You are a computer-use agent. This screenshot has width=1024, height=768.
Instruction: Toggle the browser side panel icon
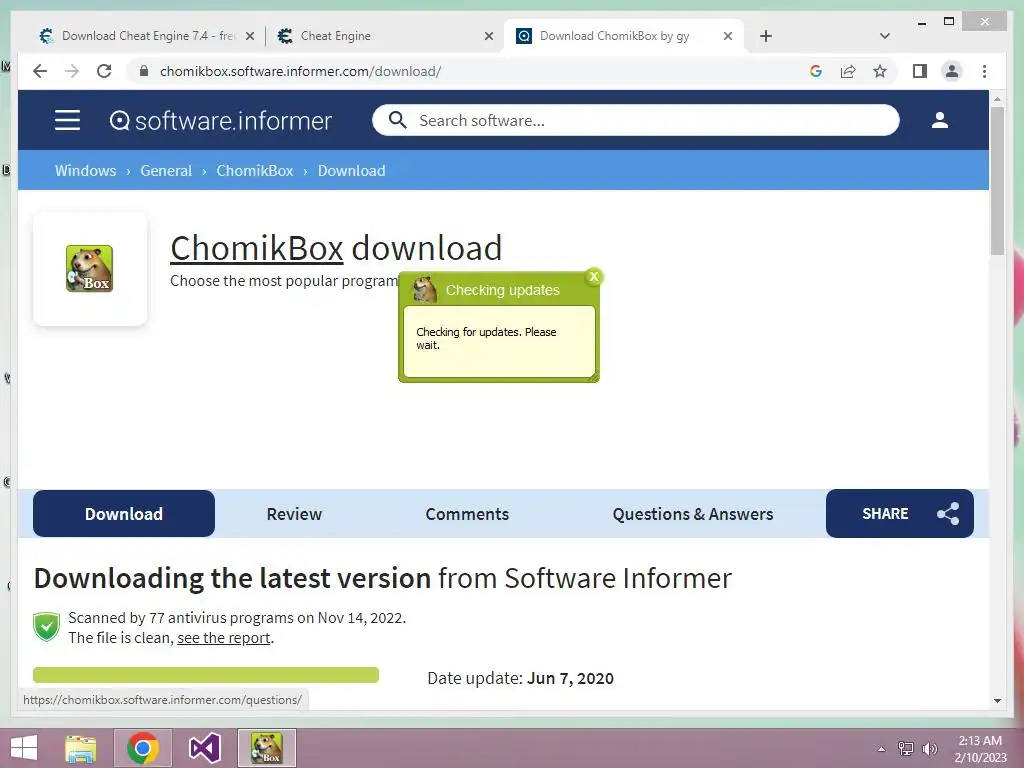[x=920, y=71]
